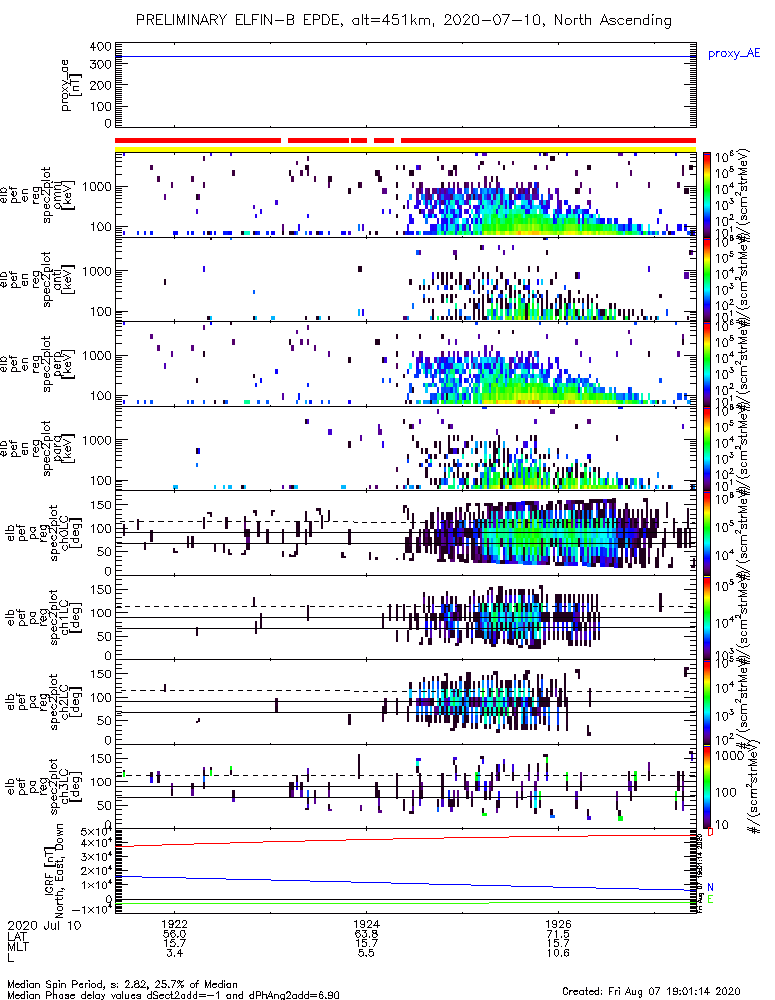The height and width of the screenshot is (1000, 775).
Task: Click the latitude value '71.5'
Action: (x=558, y=934)
